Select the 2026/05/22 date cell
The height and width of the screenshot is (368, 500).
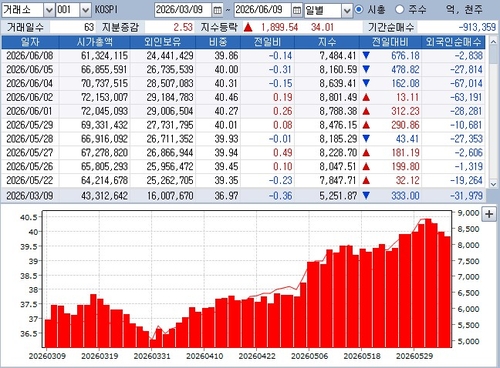[30, 180]
